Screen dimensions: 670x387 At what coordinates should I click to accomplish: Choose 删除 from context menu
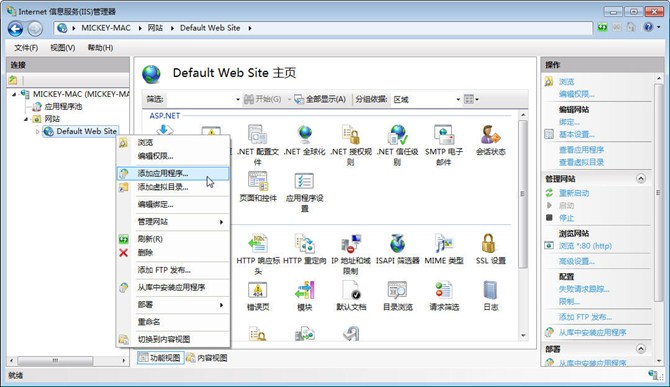pyautogui.click(x=173, y=252)
